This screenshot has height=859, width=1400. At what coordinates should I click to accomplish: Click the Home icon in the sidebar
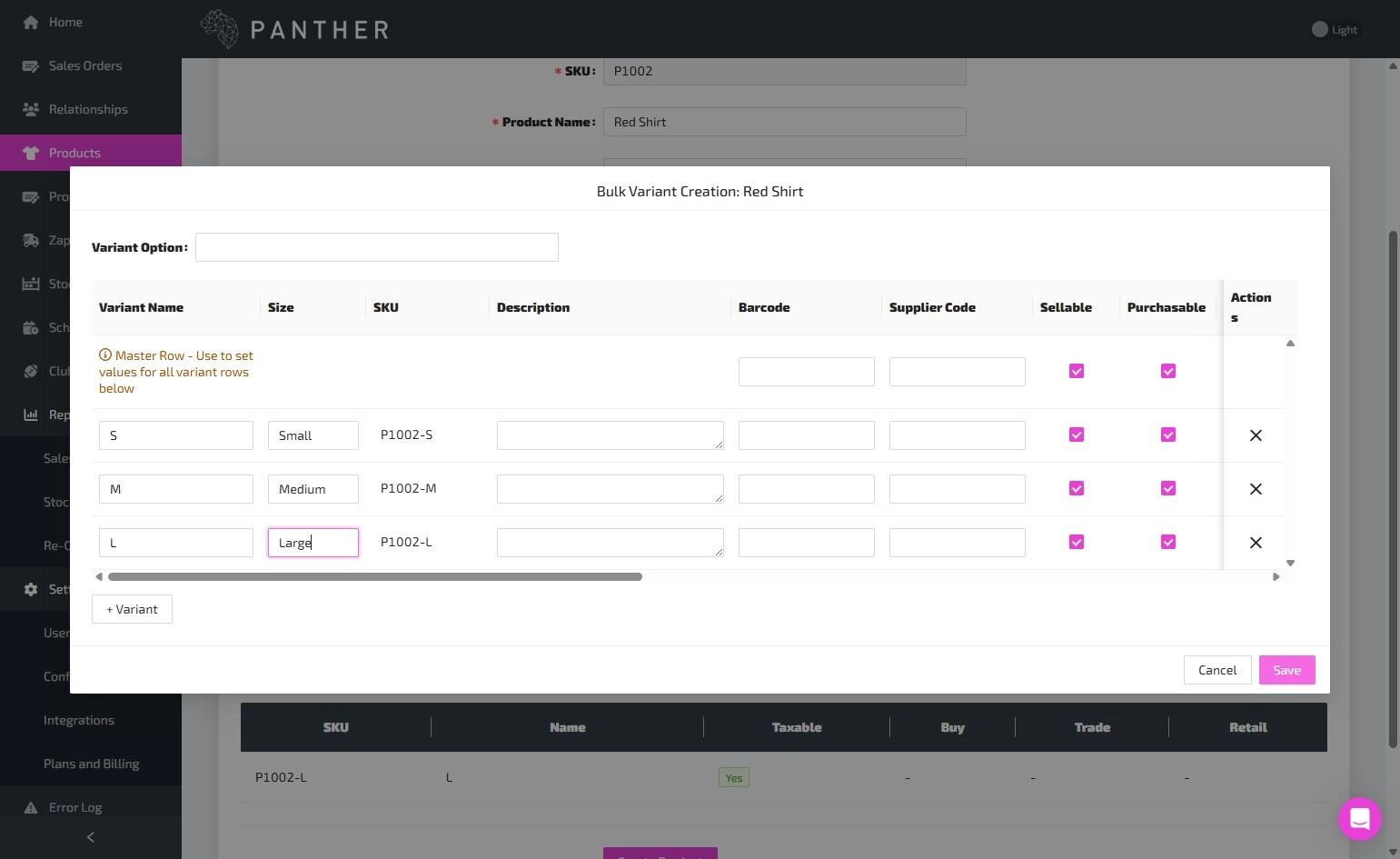pyautogui.click(x=30, y=22)
